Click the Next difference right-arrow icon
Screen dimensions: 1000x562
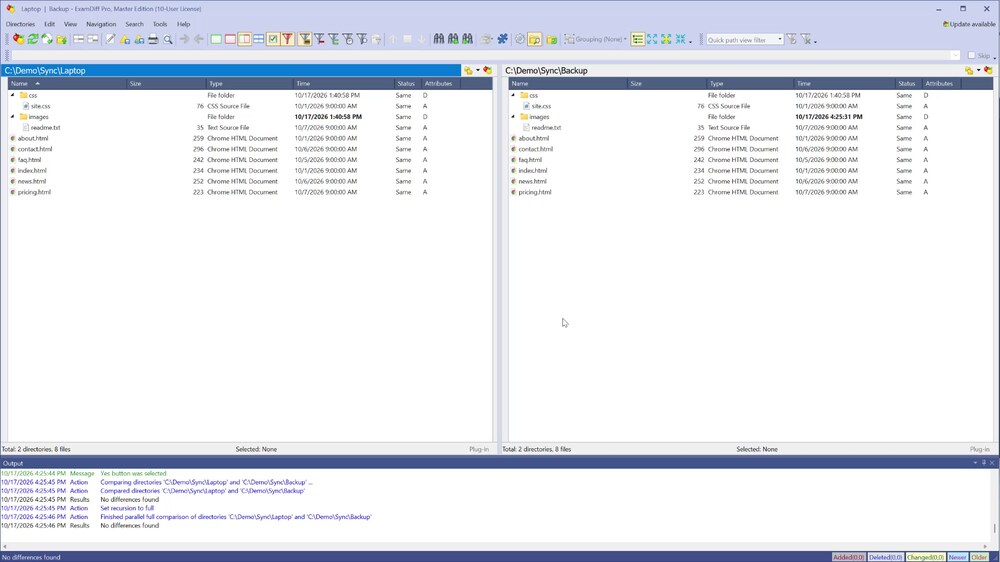(184, 40)
